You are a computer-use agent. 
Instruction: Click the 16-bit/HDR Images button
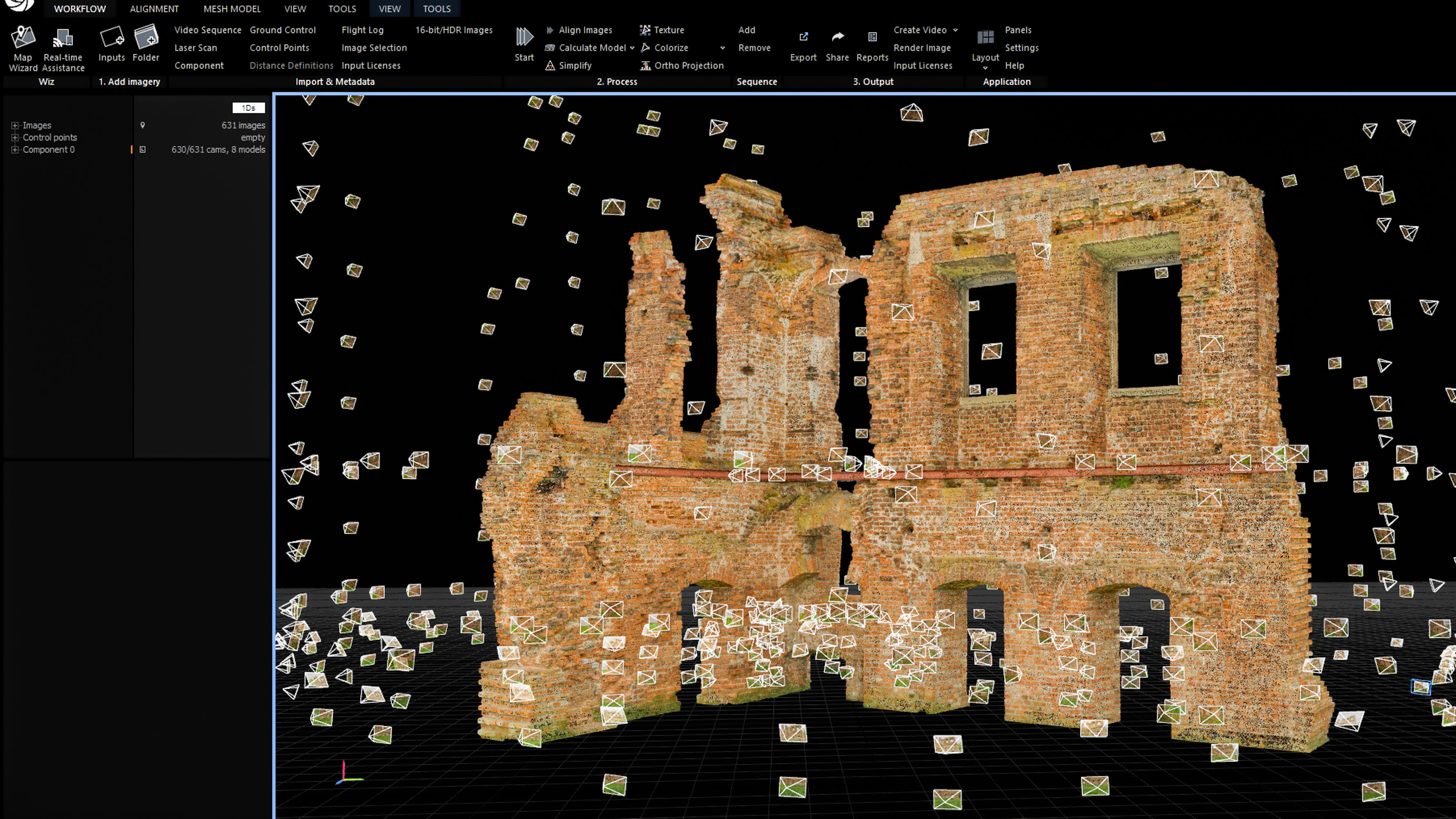pyautogui.click(x=454, y=30)
